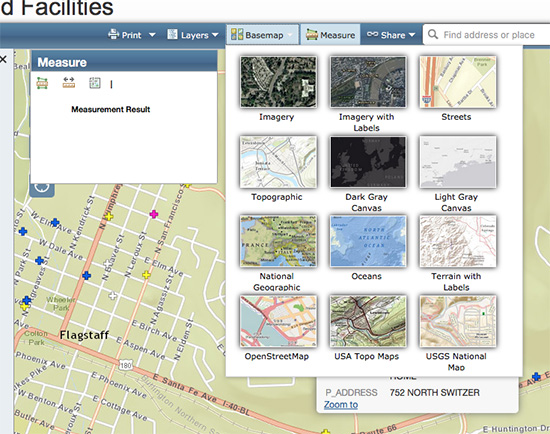
Task: Click the E Aspen Ave street label
Action: click(x=140, y=348)
